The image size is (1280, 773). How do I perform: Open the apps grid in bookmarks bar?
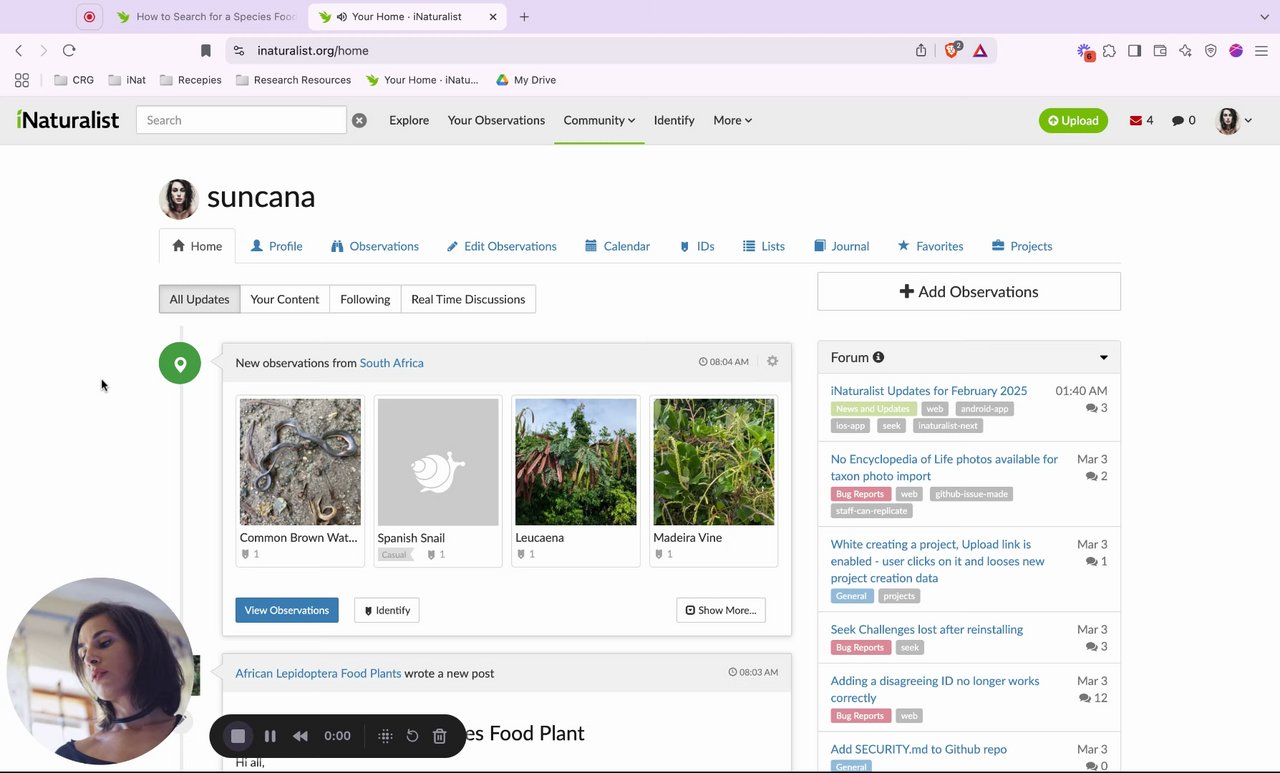tap(22, 80)
